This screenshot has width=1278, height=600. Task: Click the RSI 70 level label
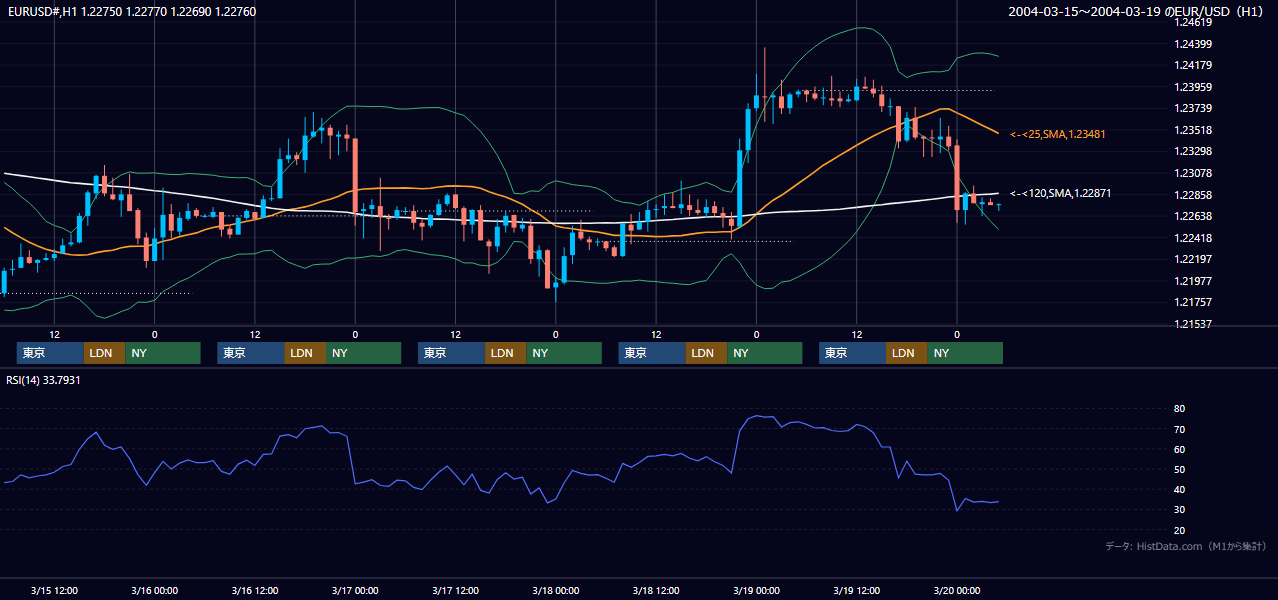pyautogui.click(x=1179, y=429)
